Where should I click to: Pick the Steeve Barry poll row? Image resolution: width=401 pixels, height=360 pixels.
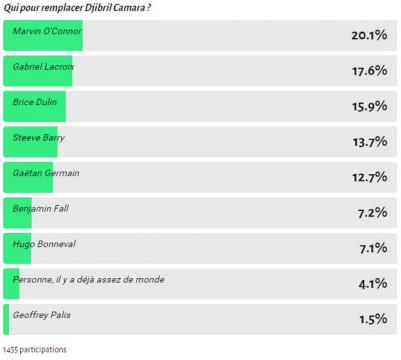(x=200, y=142)
